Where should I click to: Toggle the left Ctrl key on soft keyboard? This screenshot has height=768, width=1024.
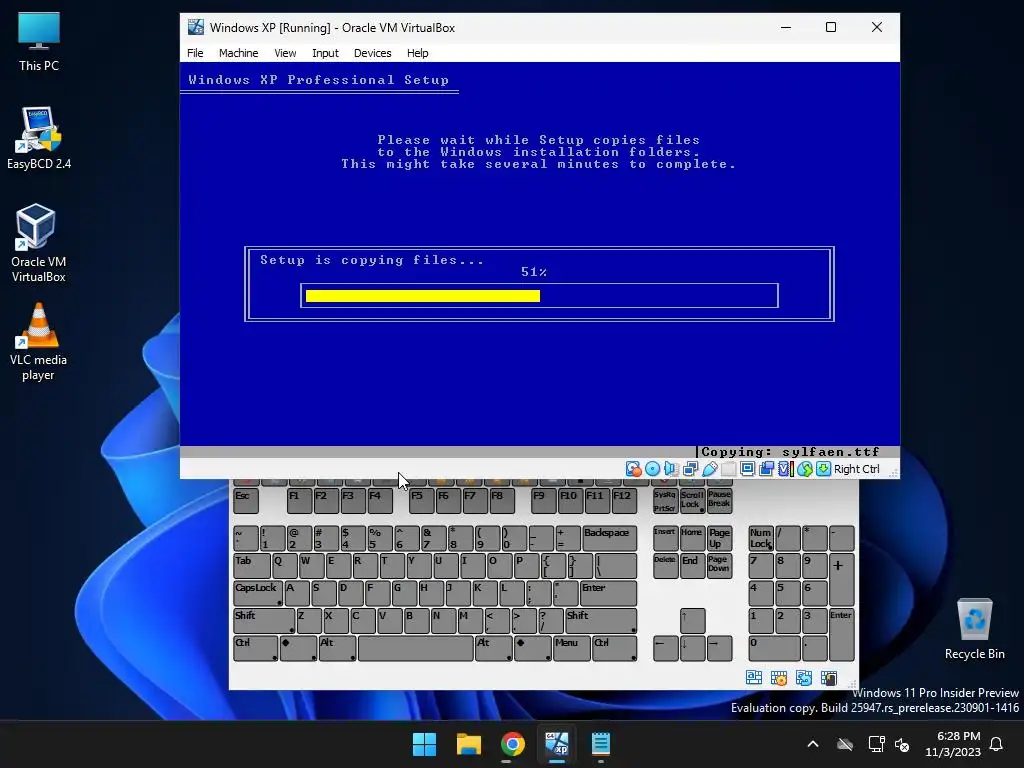255,648
